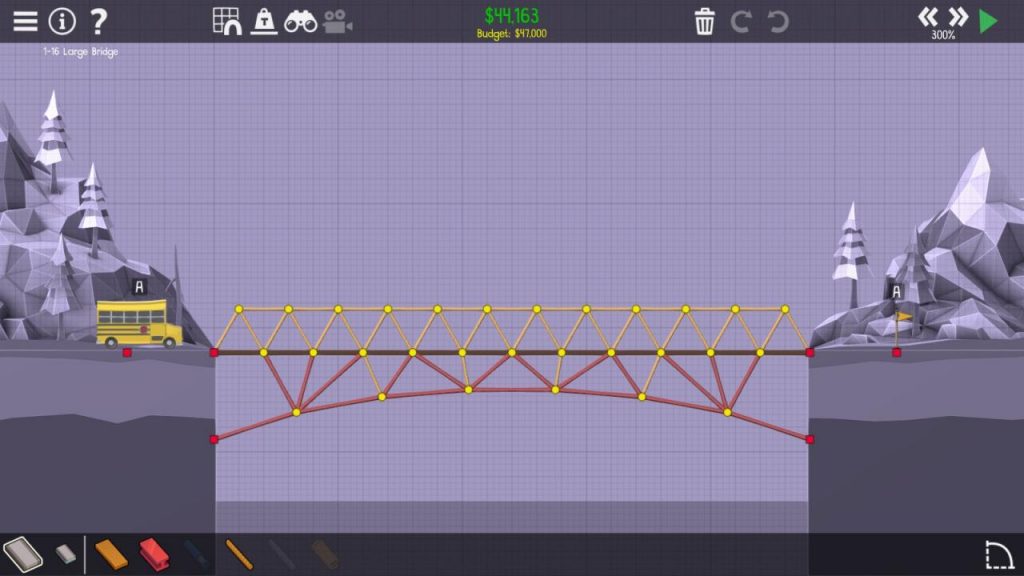Open the grid material palette icon
1024x576 pixels.
coord(226,22)
